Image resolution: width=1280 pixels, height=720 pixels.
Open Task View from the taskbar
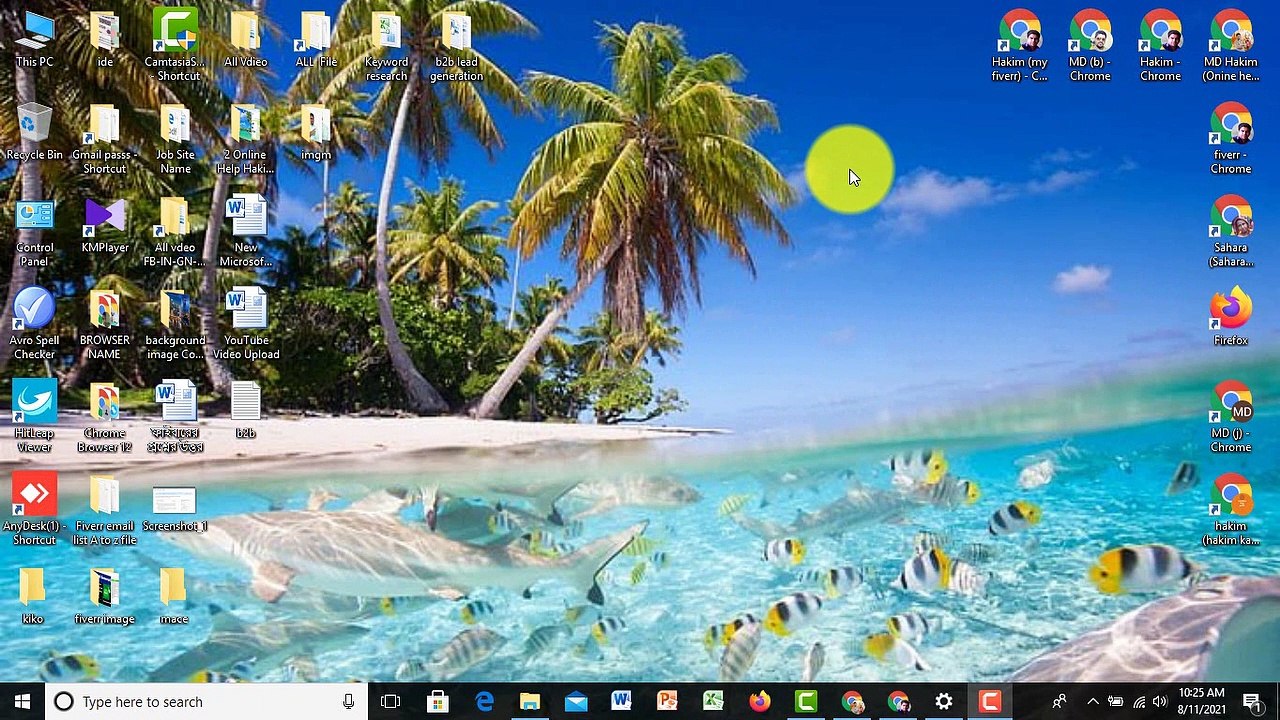click(391, 702)
